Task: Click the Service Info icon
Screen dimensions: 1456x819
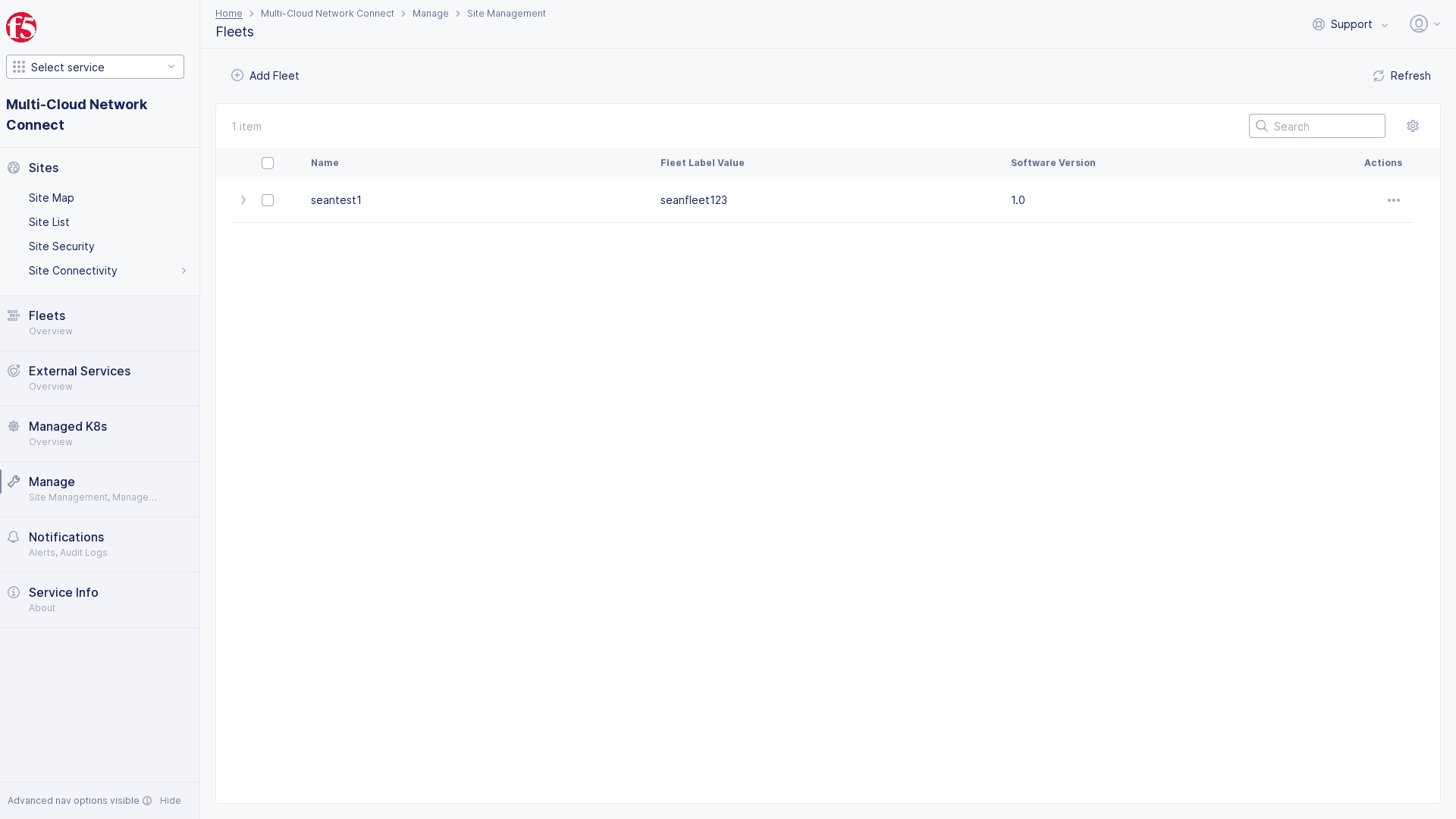Action: tap(14, 592)
